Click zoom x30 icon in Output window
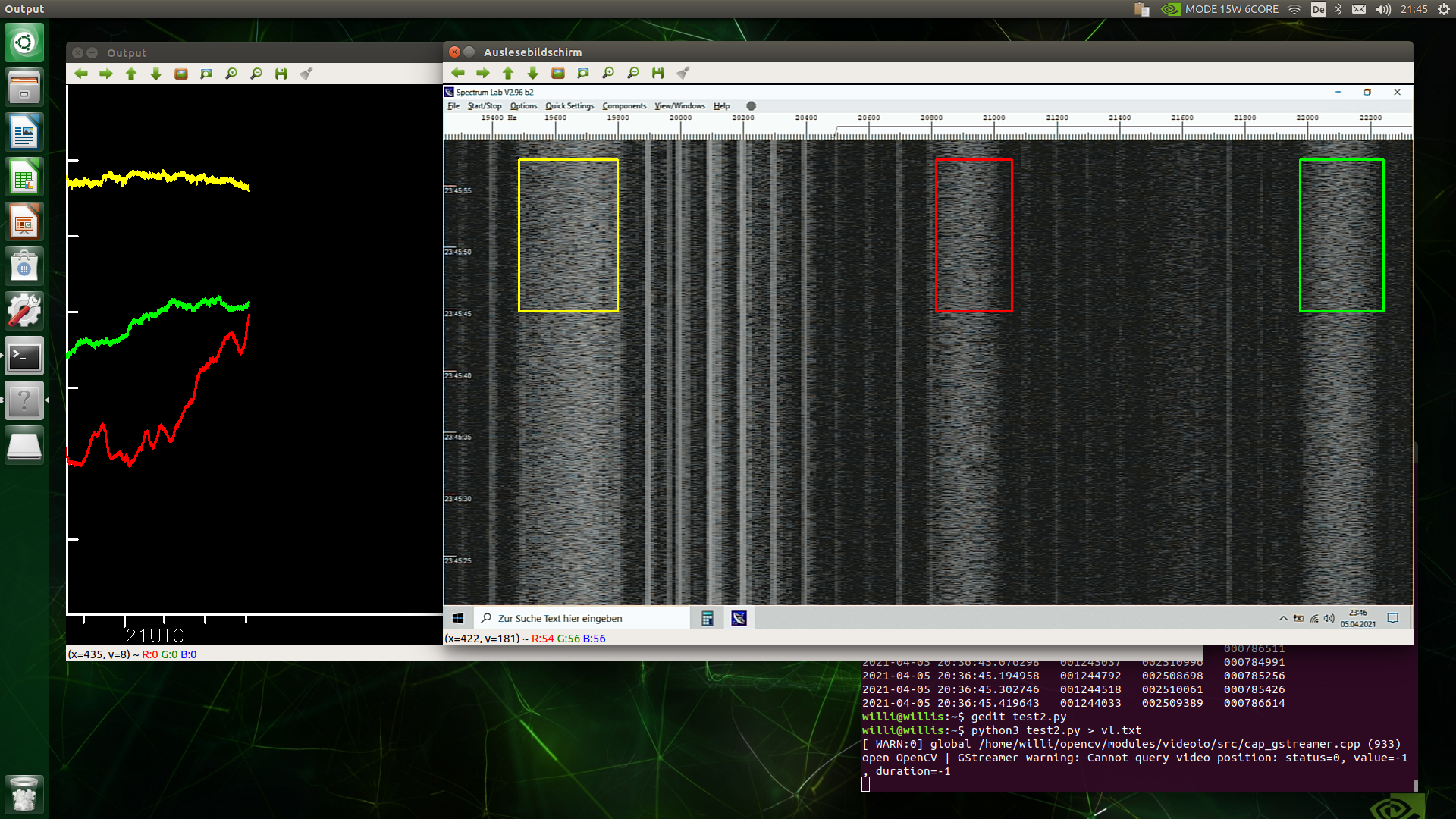 (206, 74)
